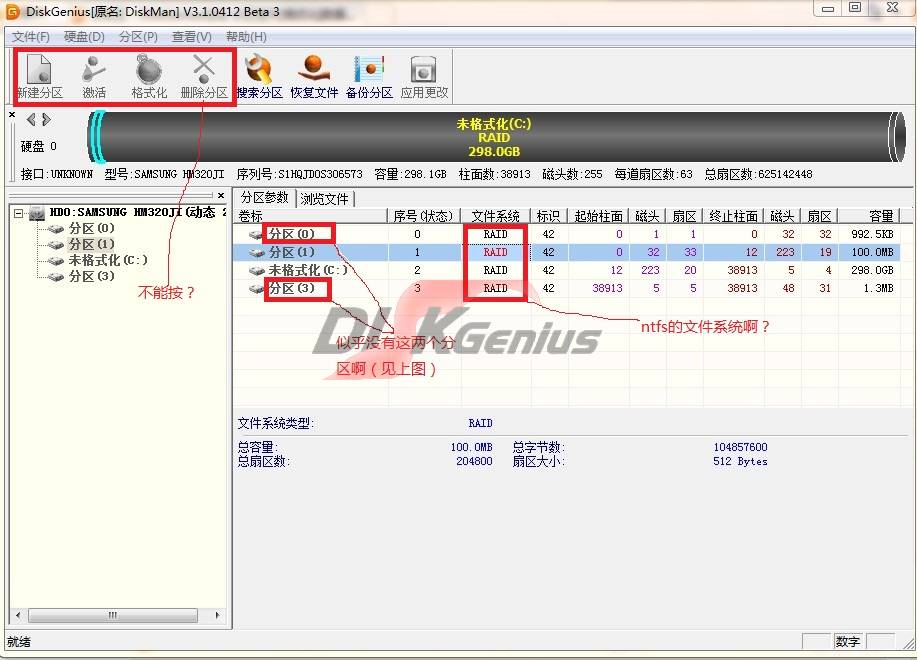
Task: Click the 数字 status bar indicator
Action: (847, 641)
